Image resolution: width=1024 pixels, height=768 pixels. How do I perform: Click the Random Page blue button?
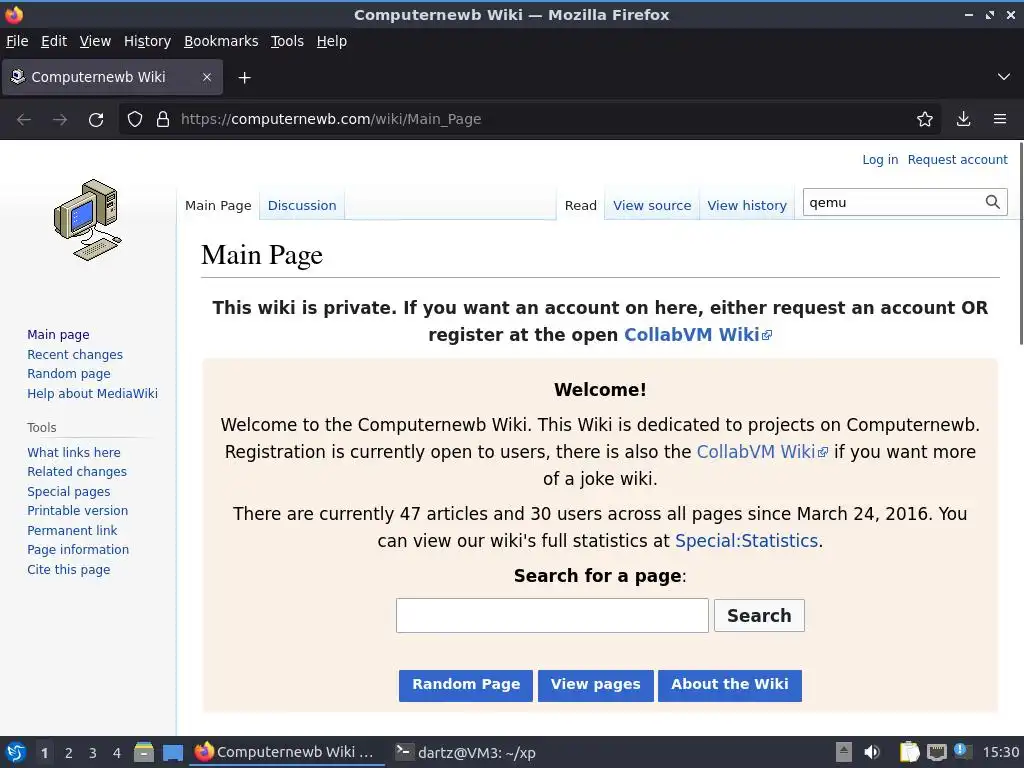pos(466,685)
